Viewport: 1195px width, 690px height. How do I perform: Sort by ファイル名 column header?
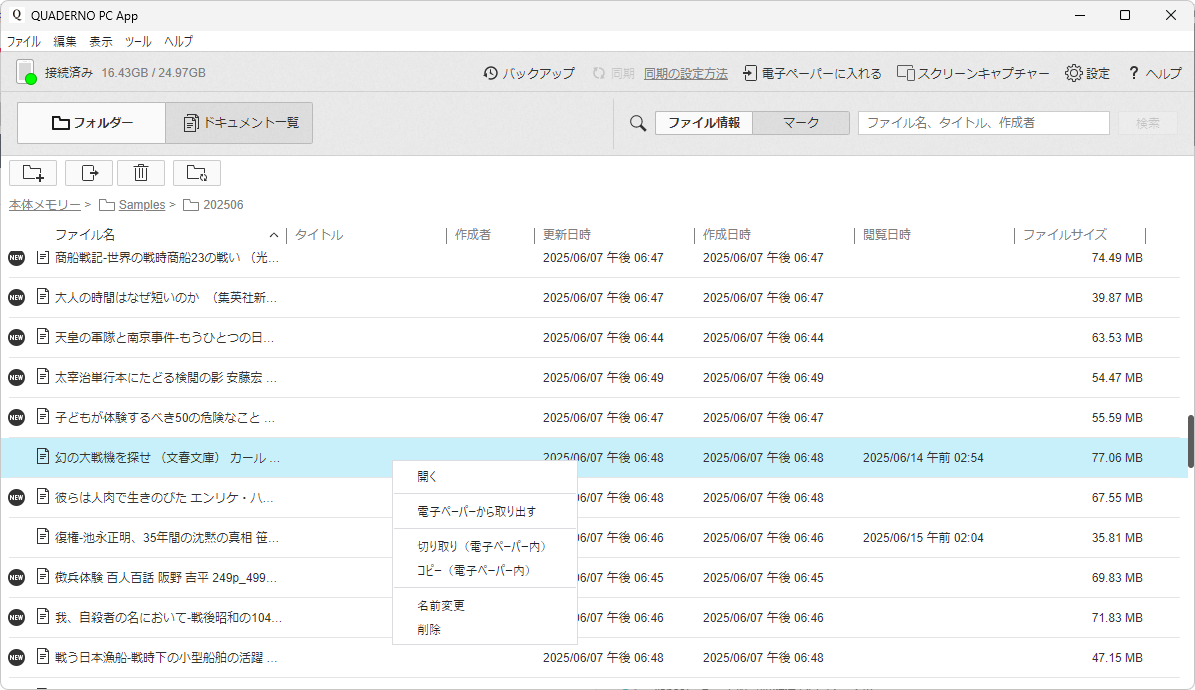pyautogui.click(x=85, y=235)
